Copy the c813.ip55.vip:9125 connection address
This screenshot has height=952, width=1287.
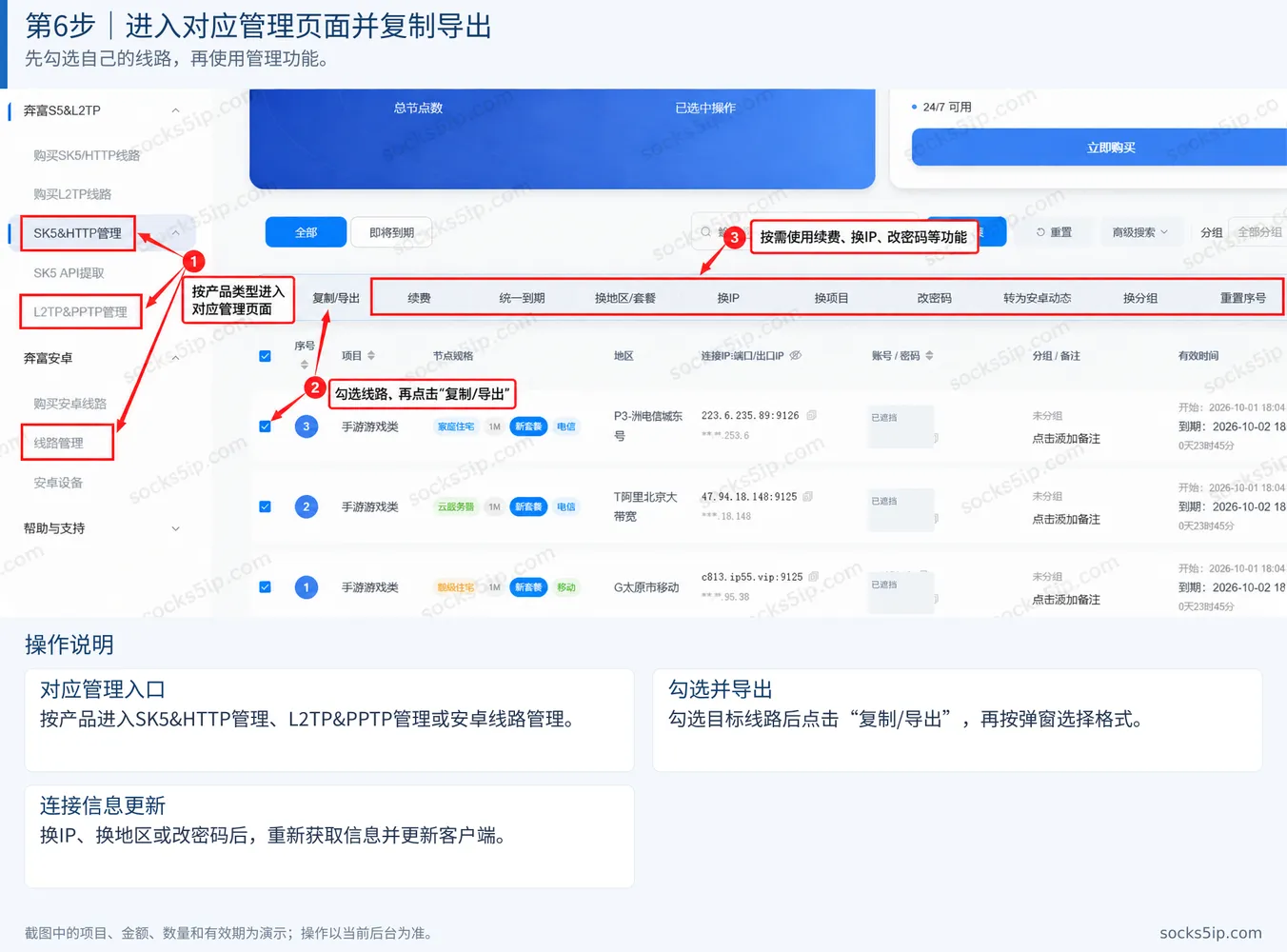(813, 577)
